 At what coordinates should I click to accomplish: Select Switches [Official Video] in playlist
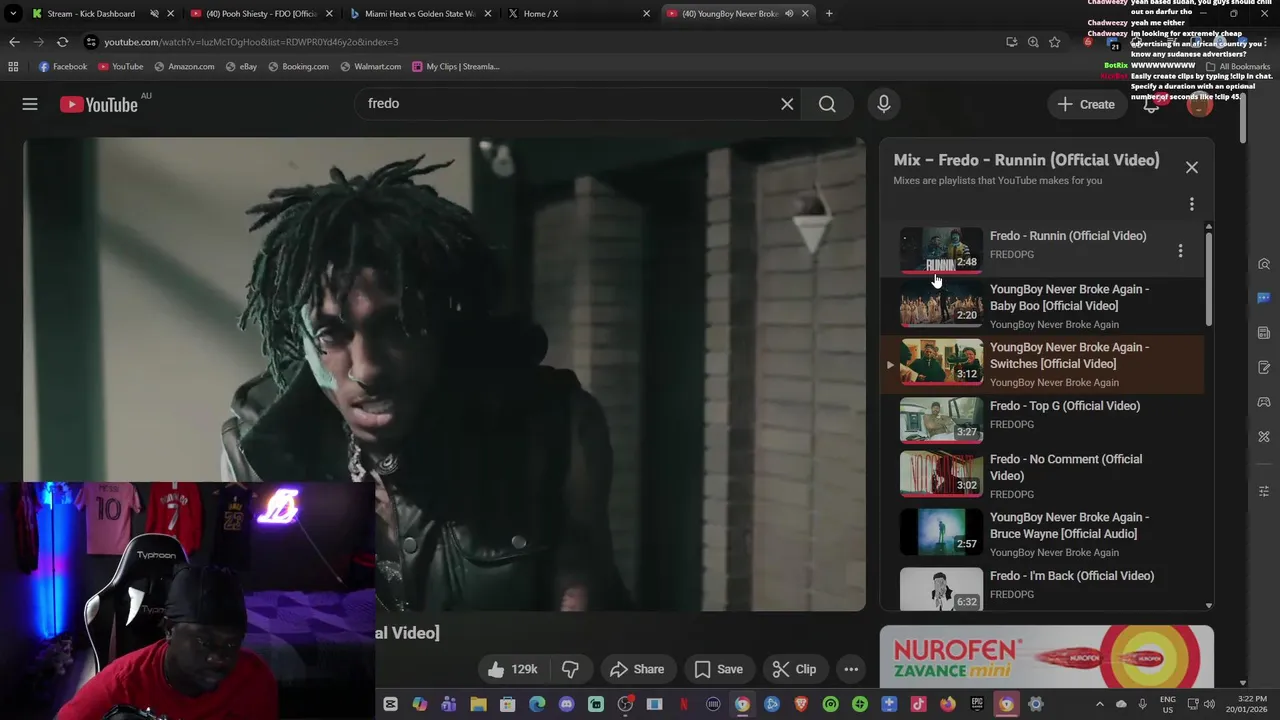tap(1040, 364)
